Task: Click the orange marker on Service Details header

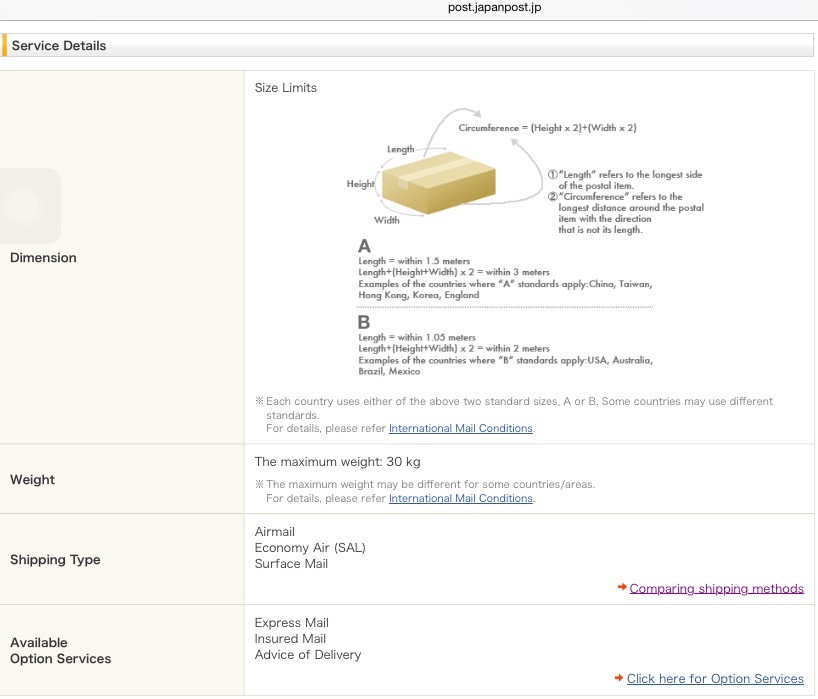Action: click(4, 45)
